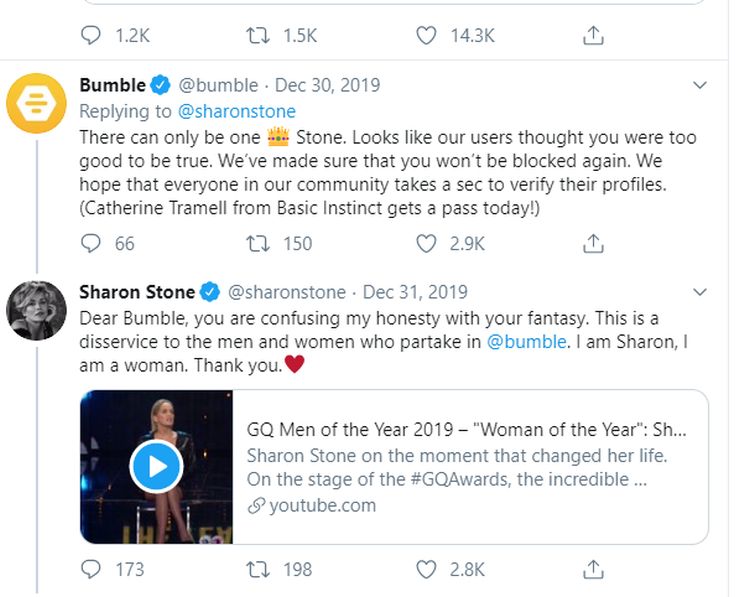
Task: Click the retweet icon showing 1.5K
Action: point(256,35)
